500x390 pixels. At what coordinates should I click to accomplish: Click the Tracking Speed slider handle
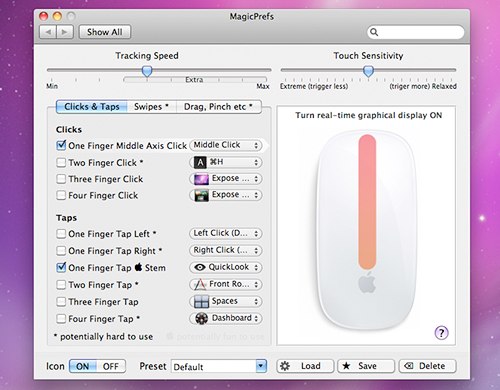147,71
